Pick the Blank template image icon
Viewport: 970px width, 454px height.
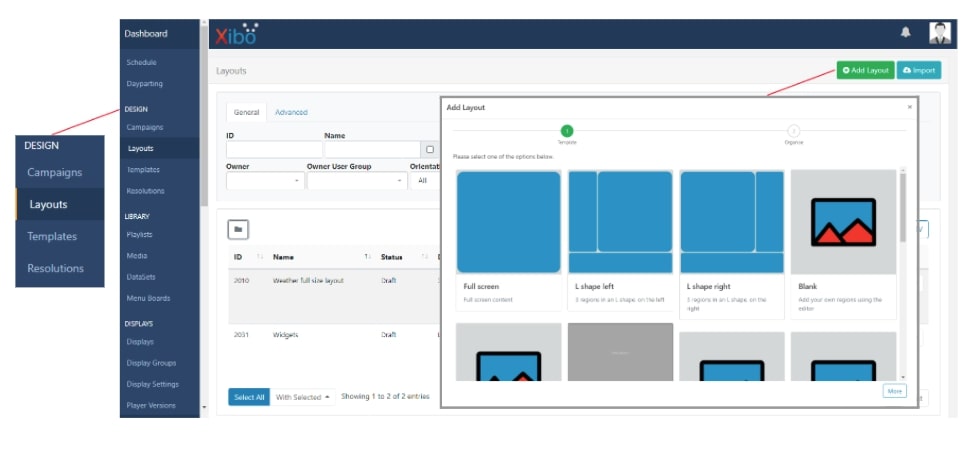coord(843,222)
